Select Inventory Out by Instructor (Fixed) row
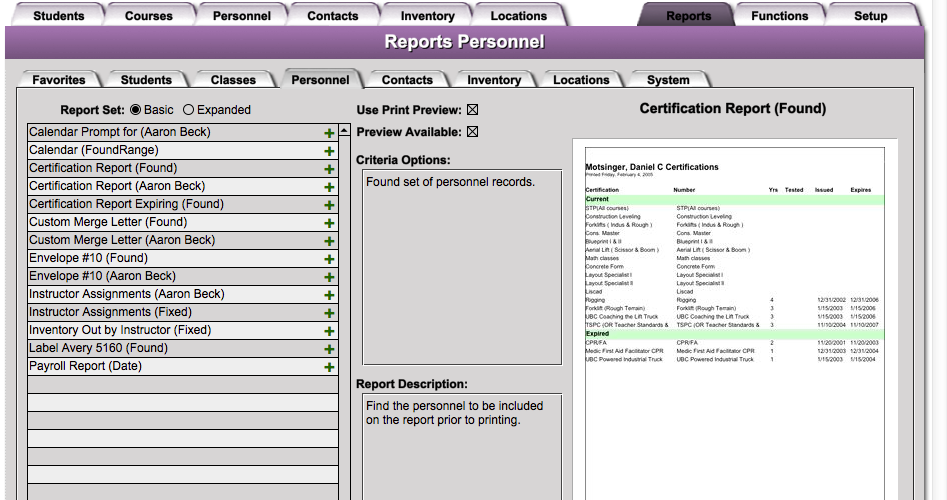The image size is (947, 500). tap(182, 330)
